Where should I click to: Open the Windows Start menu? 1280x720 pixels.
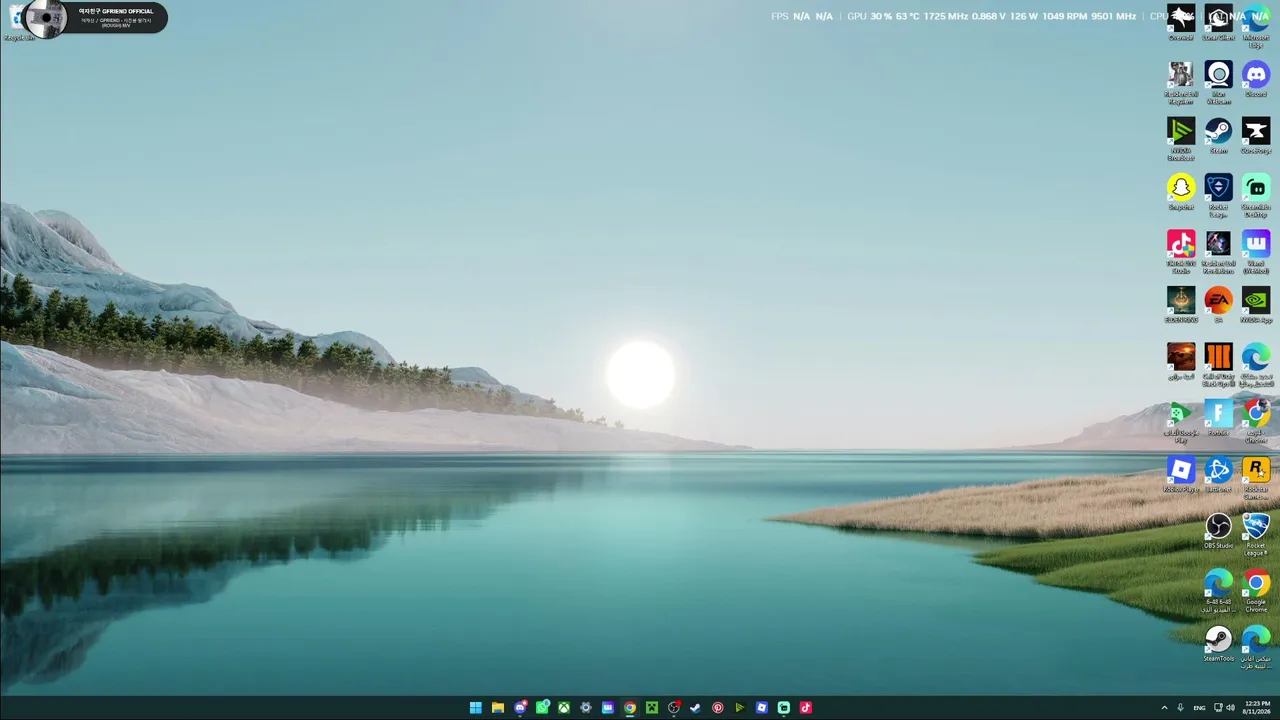point(476,708)
